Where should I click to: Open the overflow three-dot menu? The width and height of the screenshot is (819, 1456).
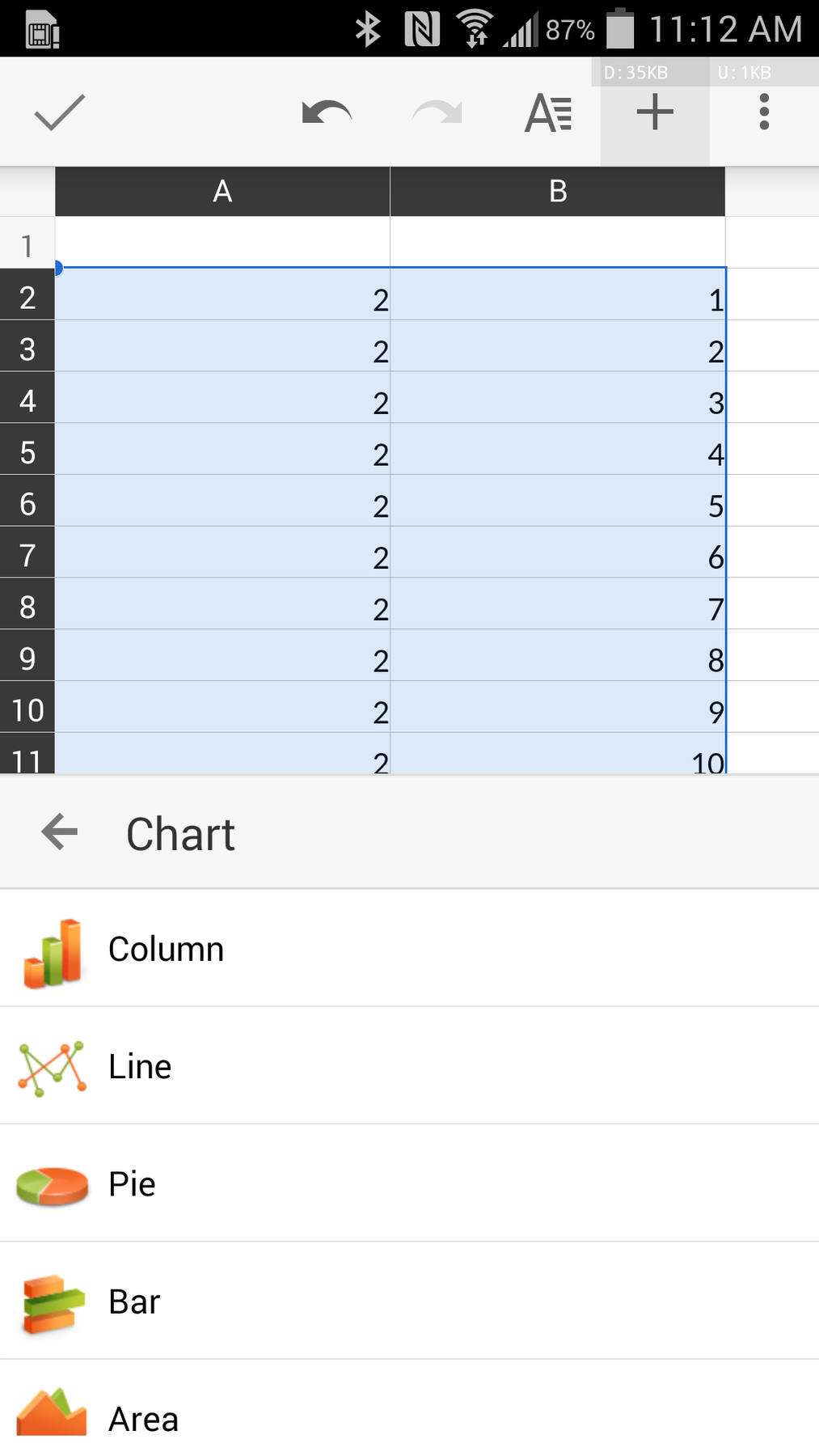click(x=762, y=112)
